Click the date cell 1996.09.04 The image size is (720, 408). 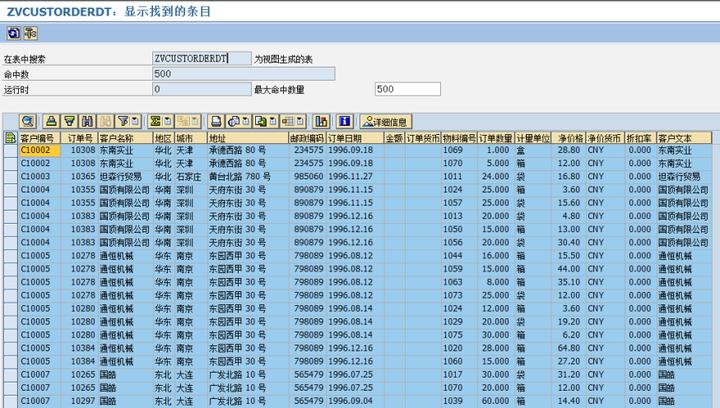tap(355, 401)
